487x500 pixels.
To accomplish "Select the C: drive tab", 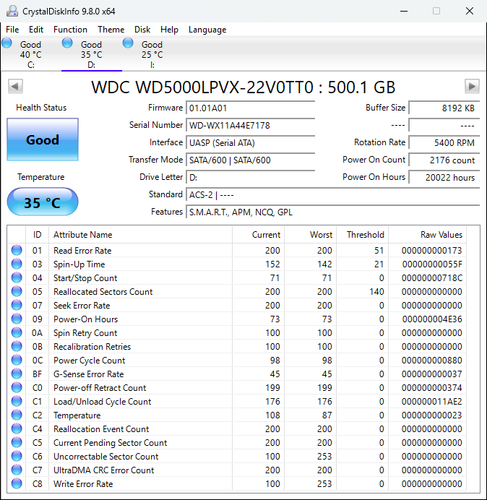I will pos(31,54).
